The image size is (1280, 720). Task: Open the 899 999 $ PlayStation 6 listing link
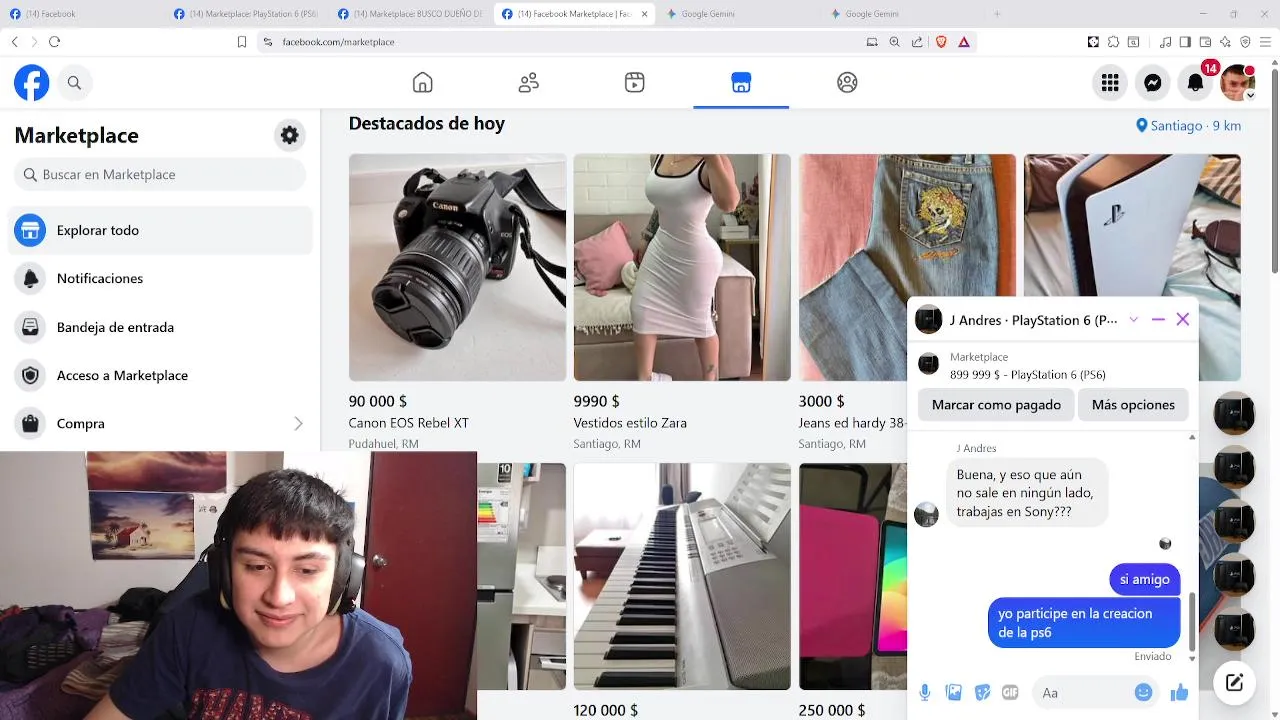(1028, 375)
